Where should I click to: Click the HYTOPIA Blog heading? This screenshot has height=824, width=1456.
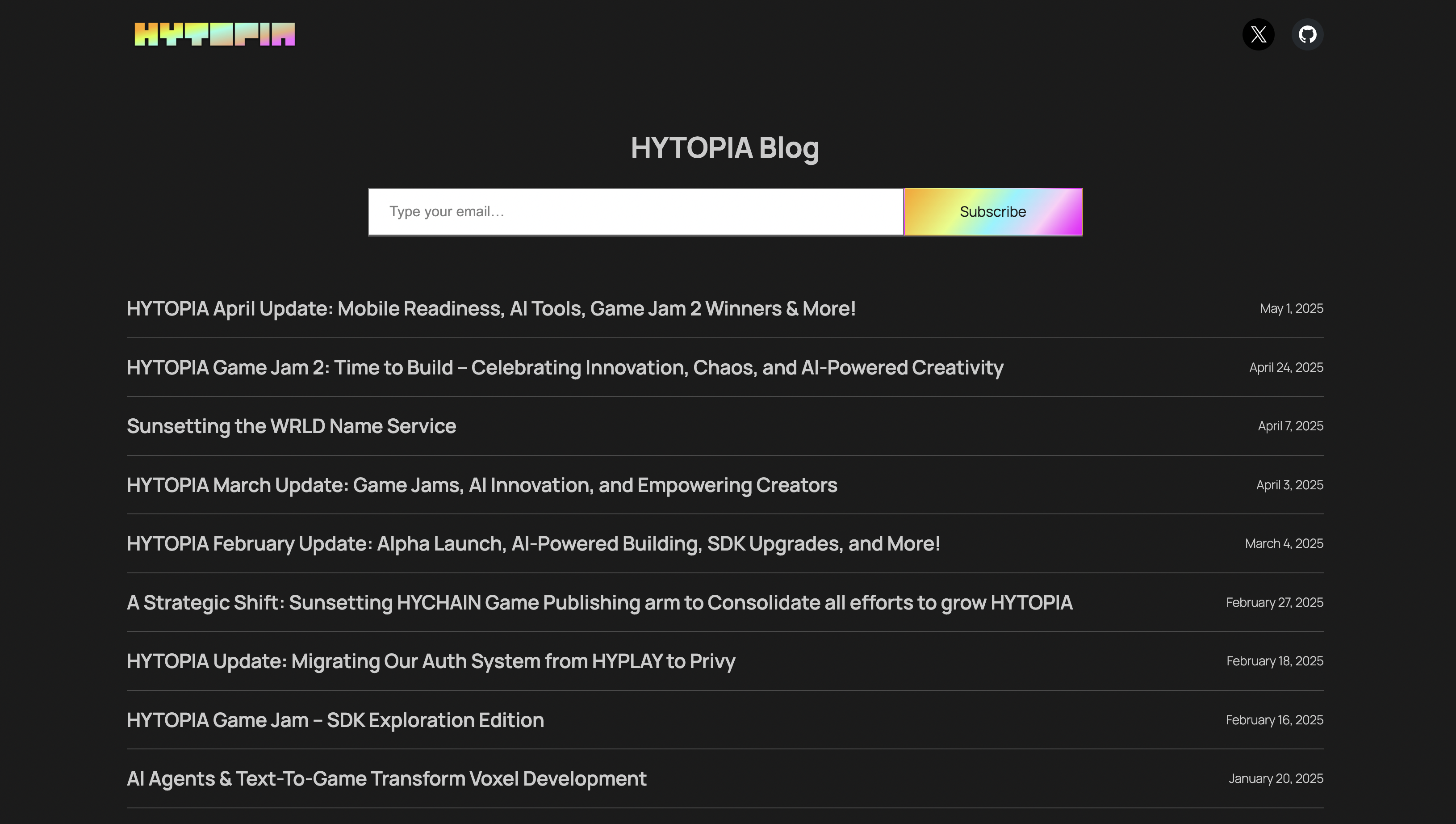pyautogui.click(x=724, y=148)
